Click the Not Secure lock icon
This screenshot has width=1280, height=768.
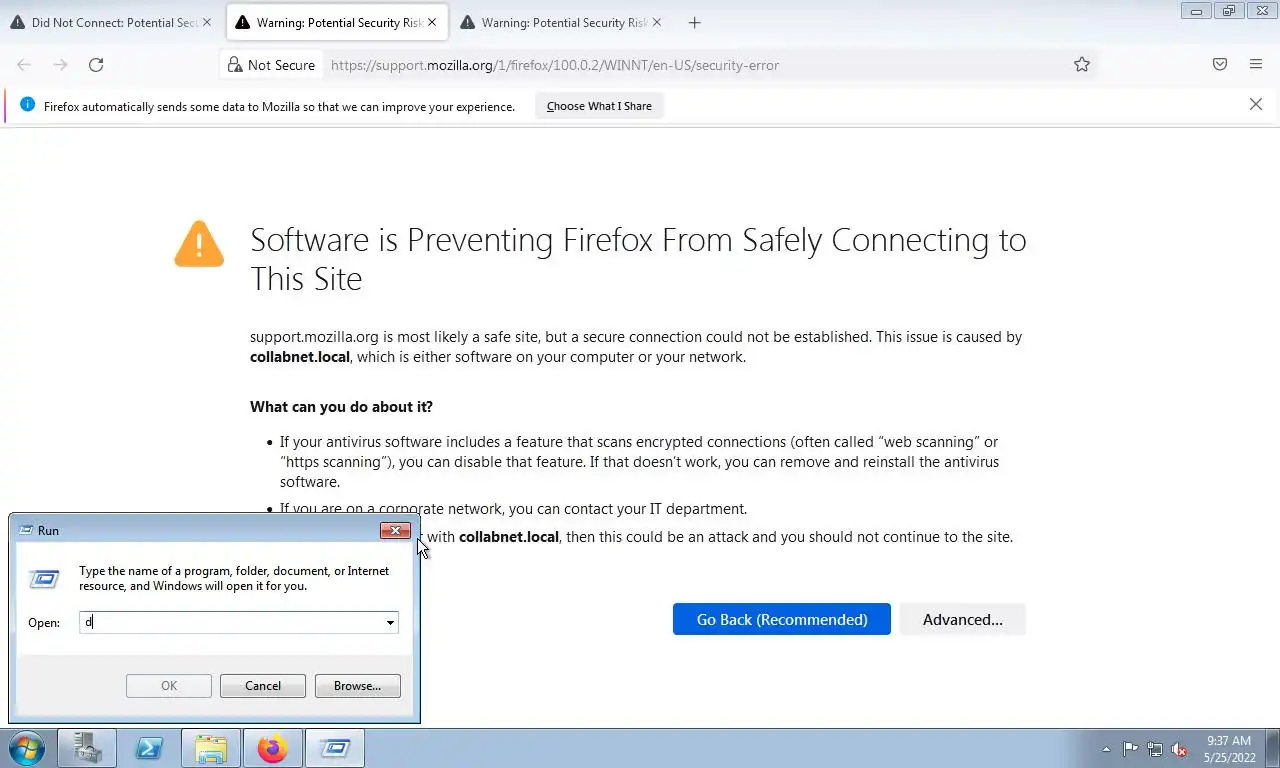click(x=234, y=65)
